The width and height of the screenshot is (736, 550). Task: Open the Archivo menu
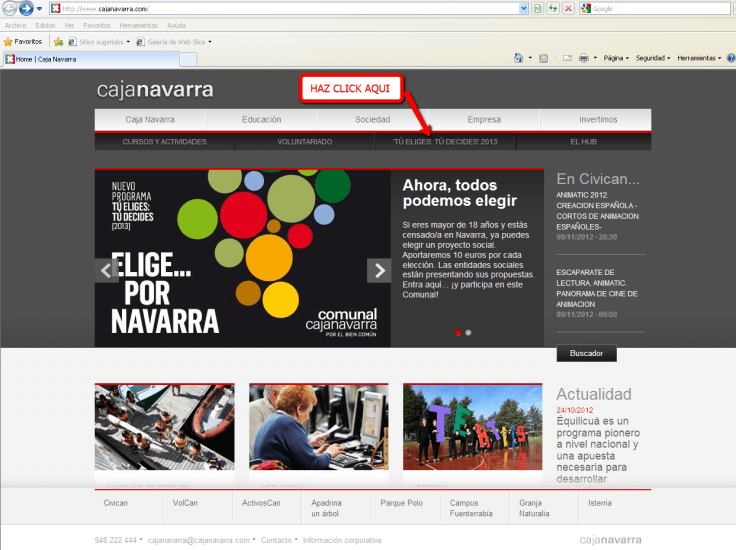[16, 25]
